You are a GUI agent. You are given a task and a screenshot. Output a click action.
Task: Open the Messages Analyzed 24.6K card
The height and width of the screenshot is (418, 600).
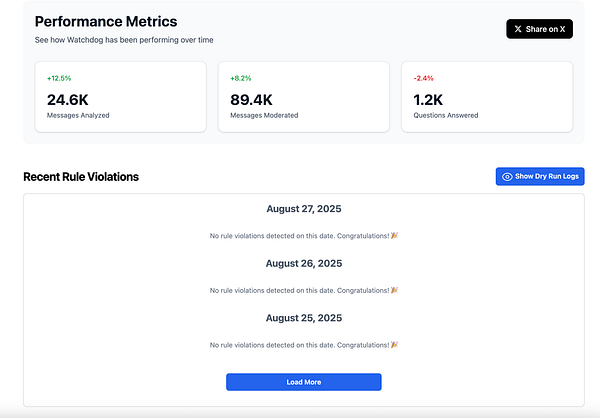tap(121, 97)
